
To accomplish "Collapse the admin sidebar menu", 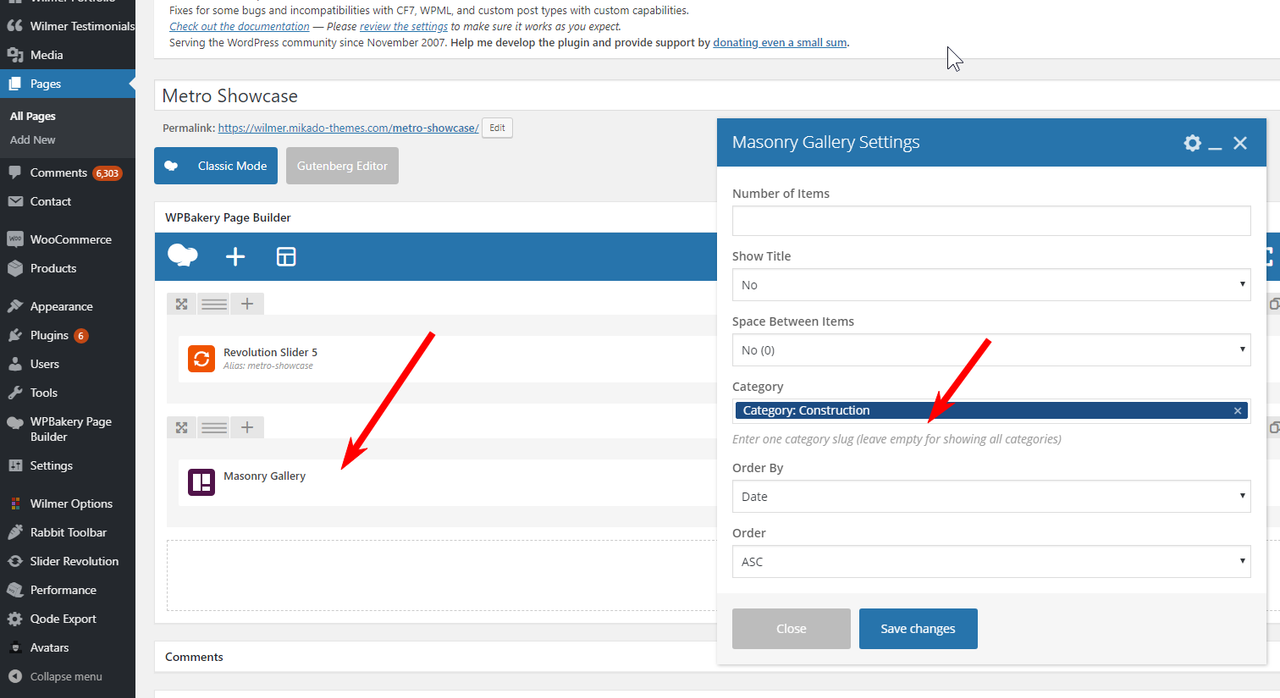I will 67,677.
